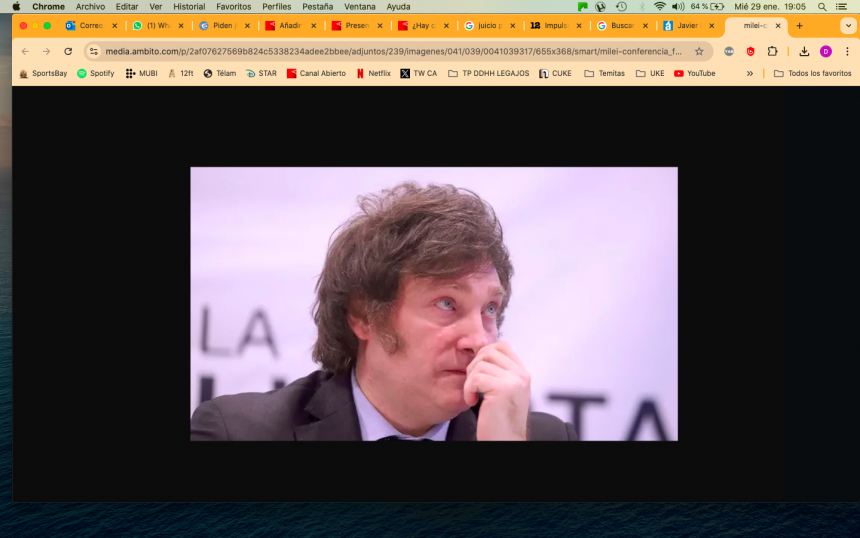Click the URL address bar field
Screen dimensions: 860x538
[x=390, y=51]
